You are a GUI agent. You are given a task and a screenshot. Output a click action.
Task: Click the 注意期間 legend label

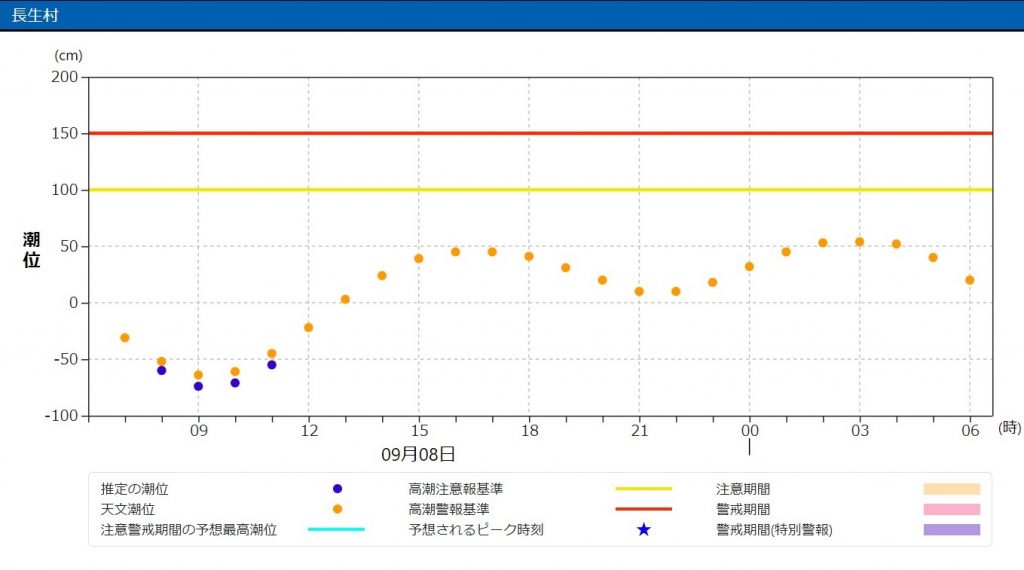tap(743, 488)
